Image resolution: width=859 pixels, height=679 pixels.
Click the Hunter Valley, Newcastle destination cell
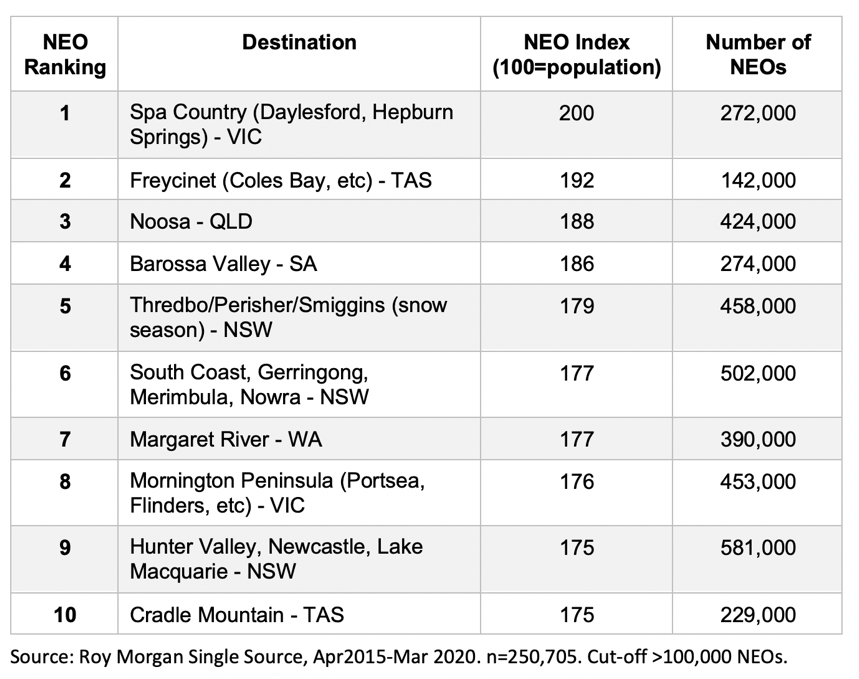click(276, 559)
